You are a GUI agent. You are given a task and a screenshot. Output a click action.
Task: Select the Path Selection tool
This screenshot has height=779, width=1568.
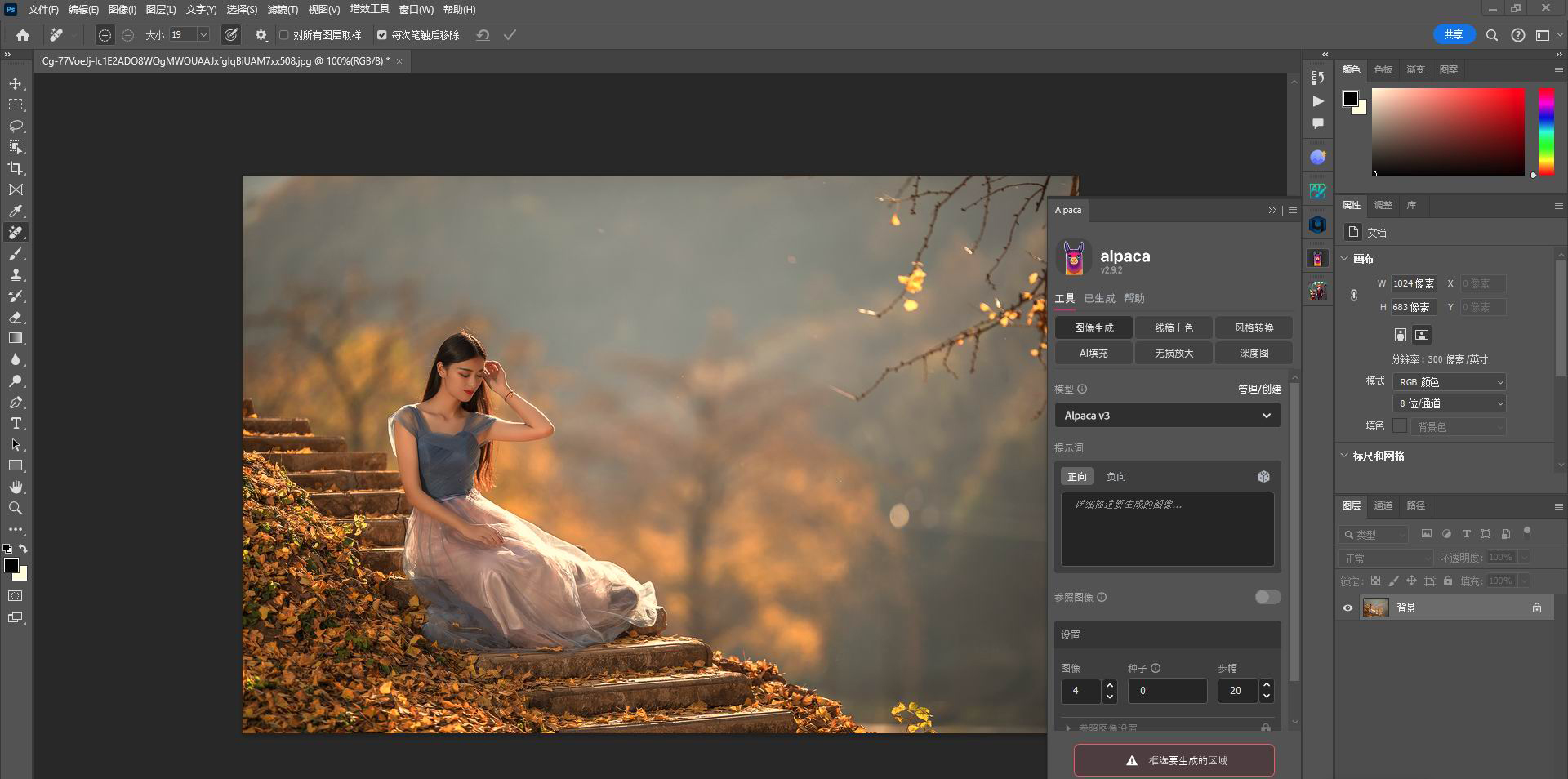tap(16, 445)
